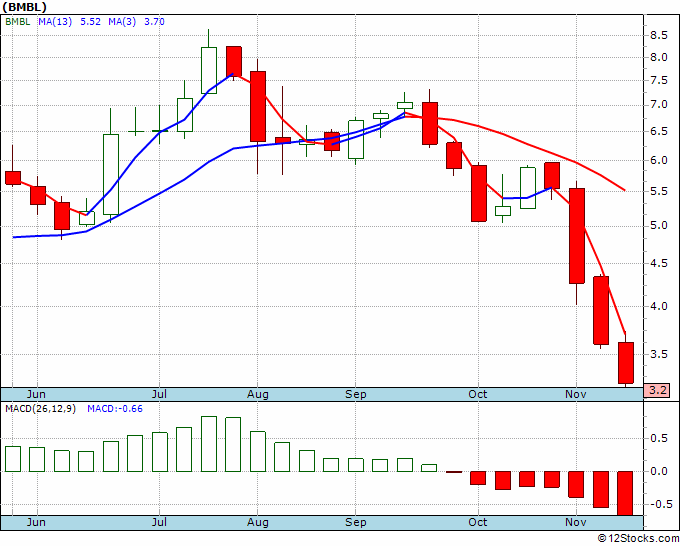680x546 pixels.
Task: Click the Jun marker on upper timeline
Action: click(x=36, y=394)
